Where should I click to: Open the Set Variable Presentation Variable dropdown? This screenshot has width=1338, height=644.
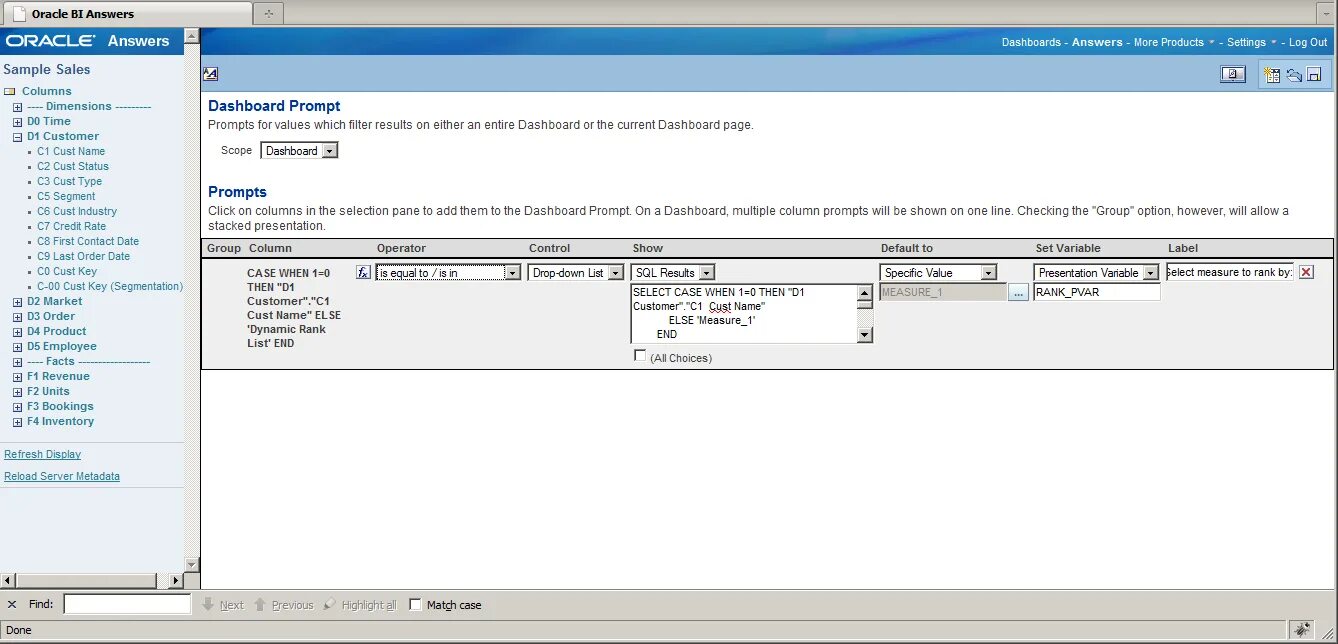pyautogui.click(x=1097, y=272)
